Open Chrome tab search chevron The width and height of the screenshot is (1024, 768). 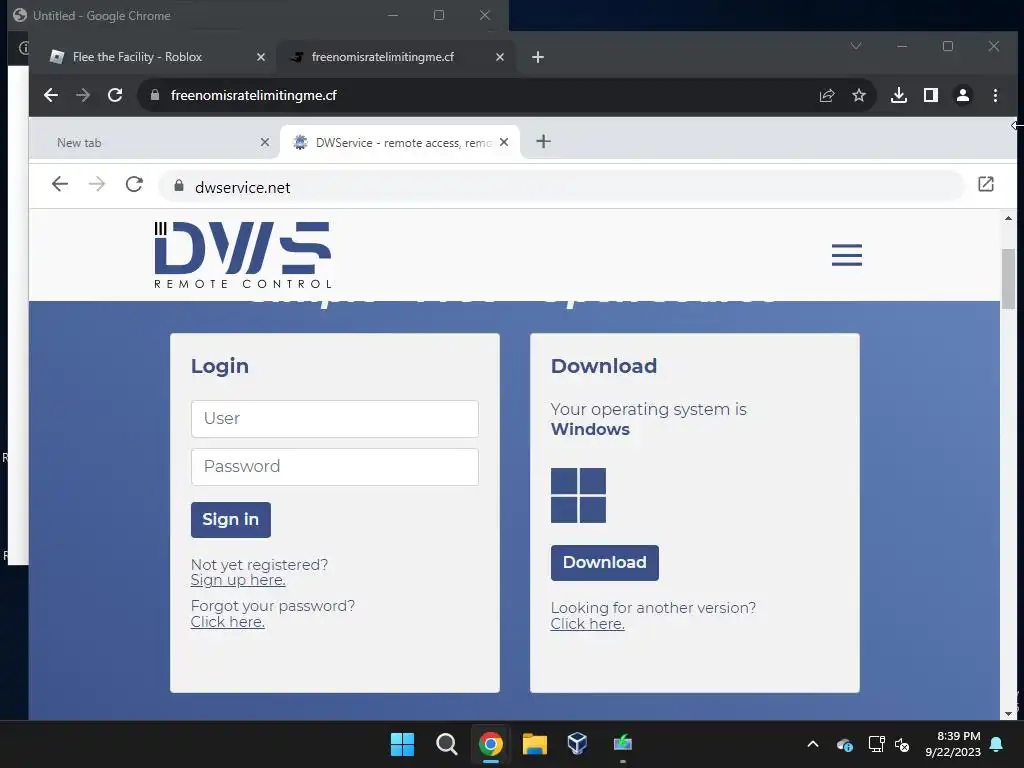856,46
